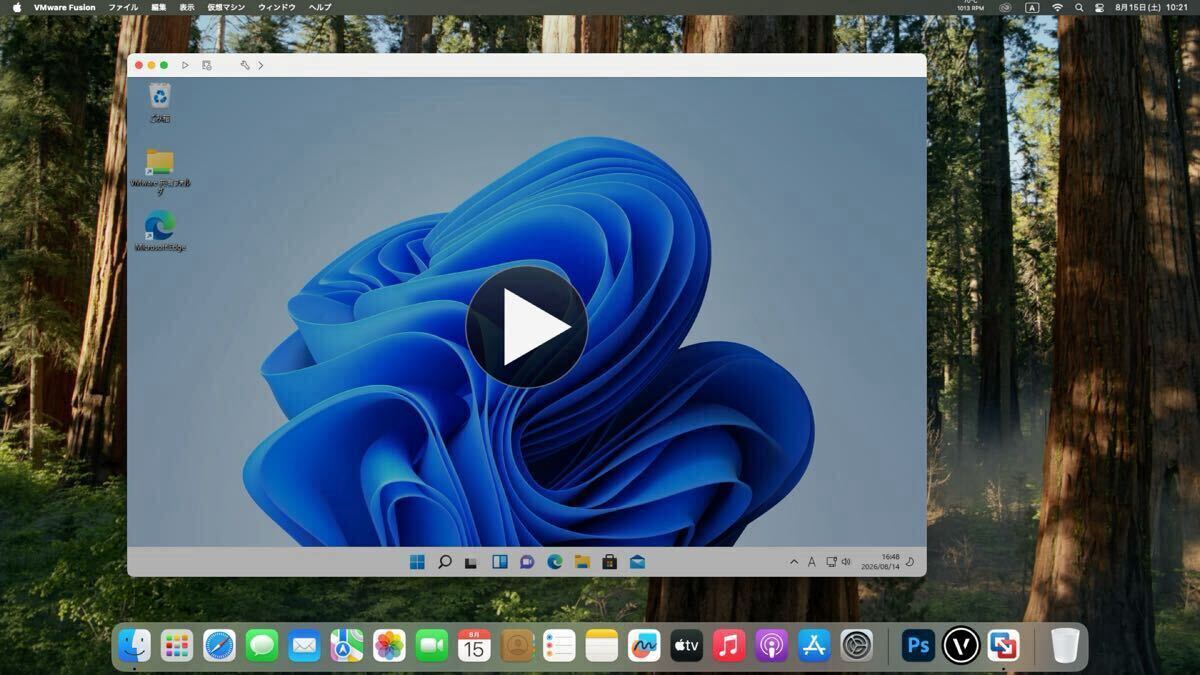Open Photos from the Dock
This screenshot has width=1200, height=675.
(389, 645)
